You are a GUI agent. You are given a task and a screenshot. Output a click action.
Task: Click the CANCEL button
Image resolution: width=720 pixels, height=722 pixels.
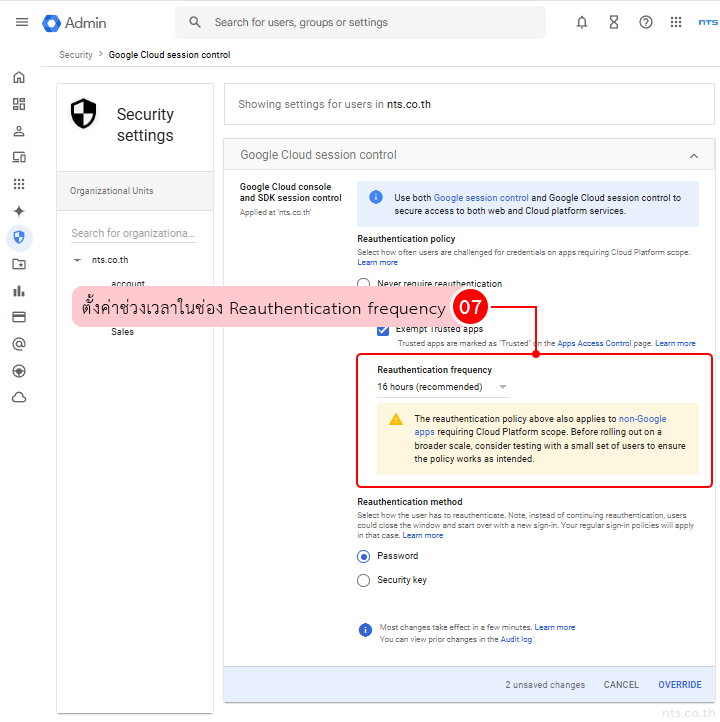(x=621, y=685)
